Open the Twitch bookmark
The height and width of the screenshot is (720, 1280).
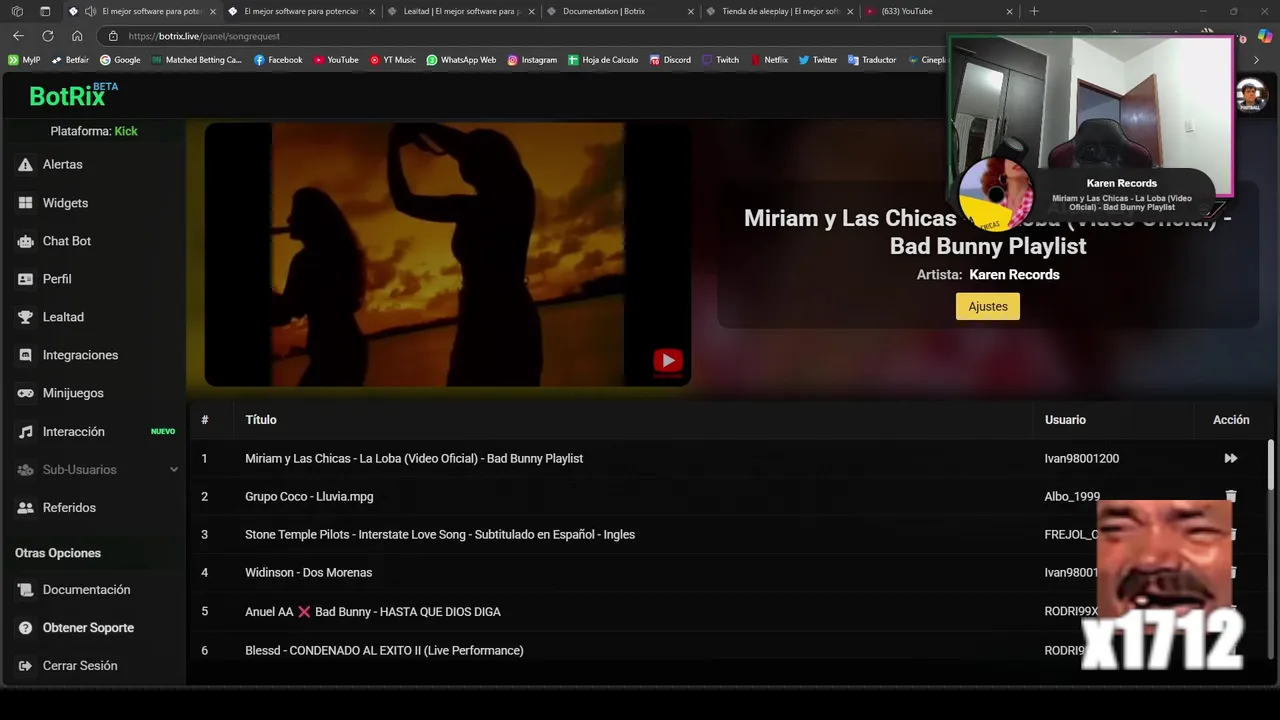(x=720, y=60)
